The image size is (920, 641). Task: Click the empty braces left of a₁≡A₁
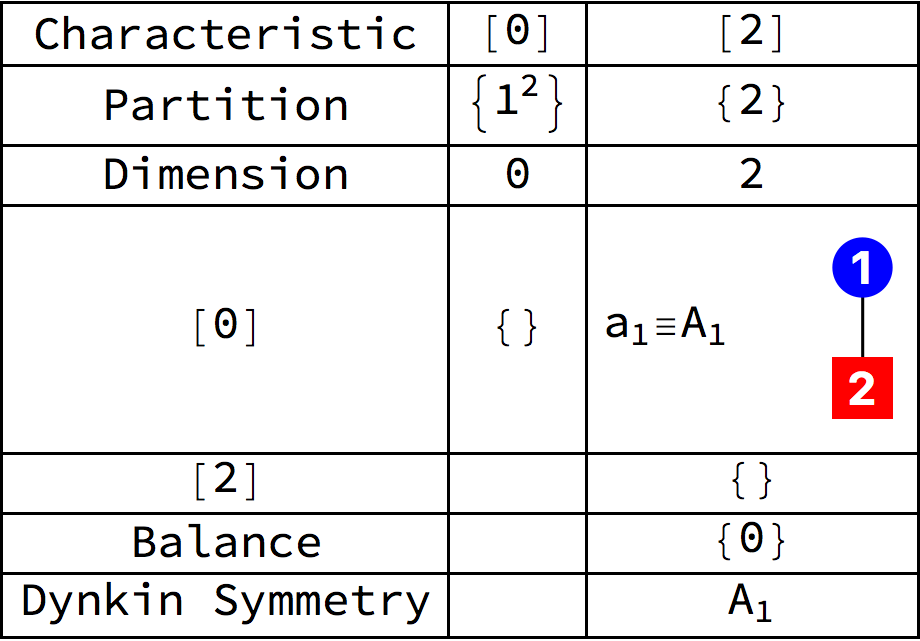[517, 327]
